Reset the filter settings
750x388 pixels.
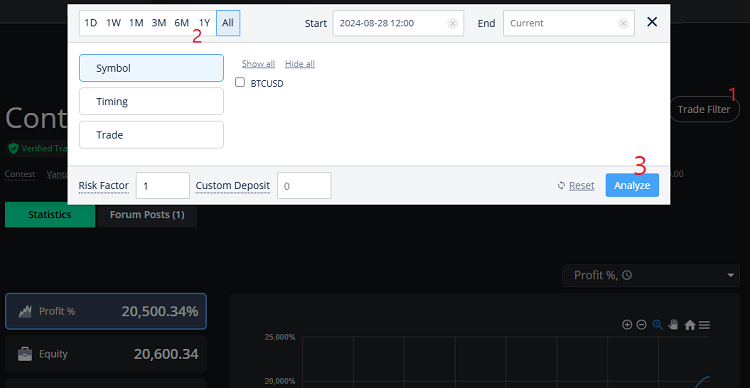click(x=576, y=186)
